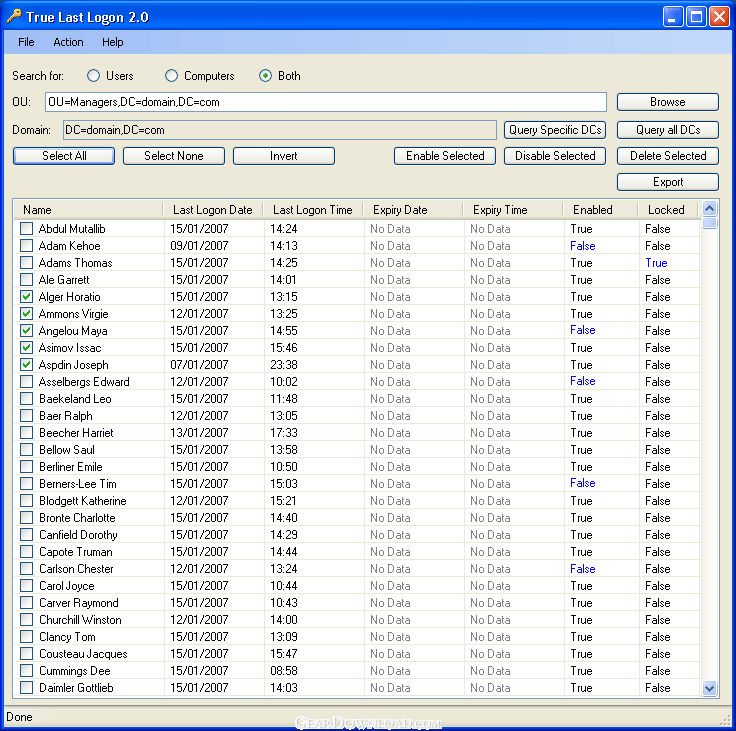Click the scroll down arrow of the list

point(710,689)
